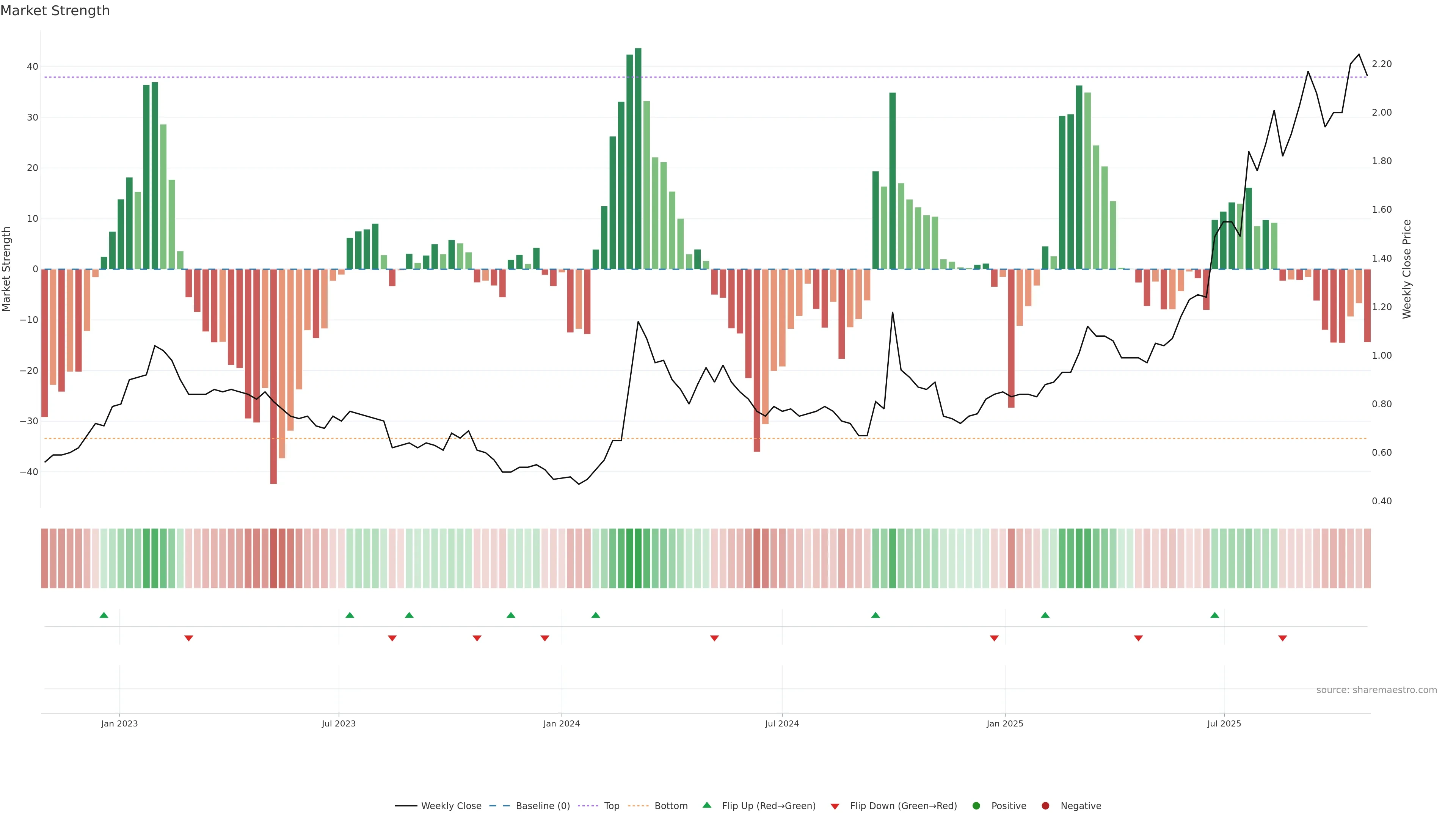Click the tallest green bar in early 2024
1456x819 pixels.
click(x=638, y=158)
